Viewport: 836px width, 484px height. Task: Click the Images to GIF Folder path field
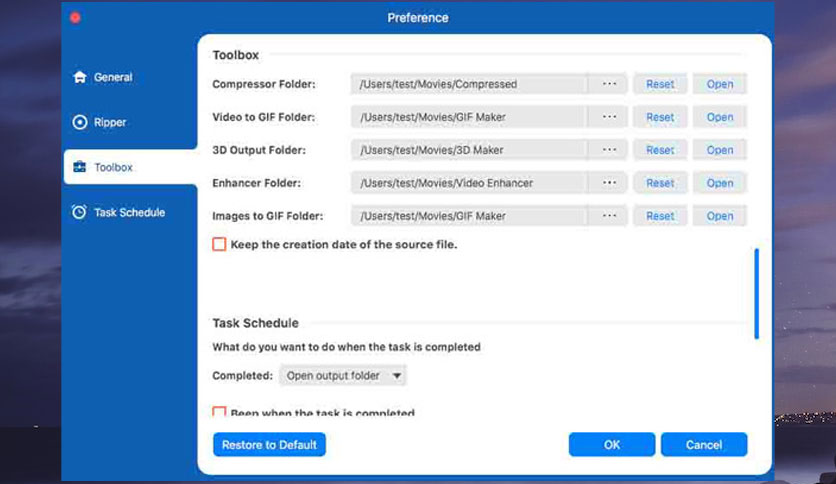tap(469, 216)
